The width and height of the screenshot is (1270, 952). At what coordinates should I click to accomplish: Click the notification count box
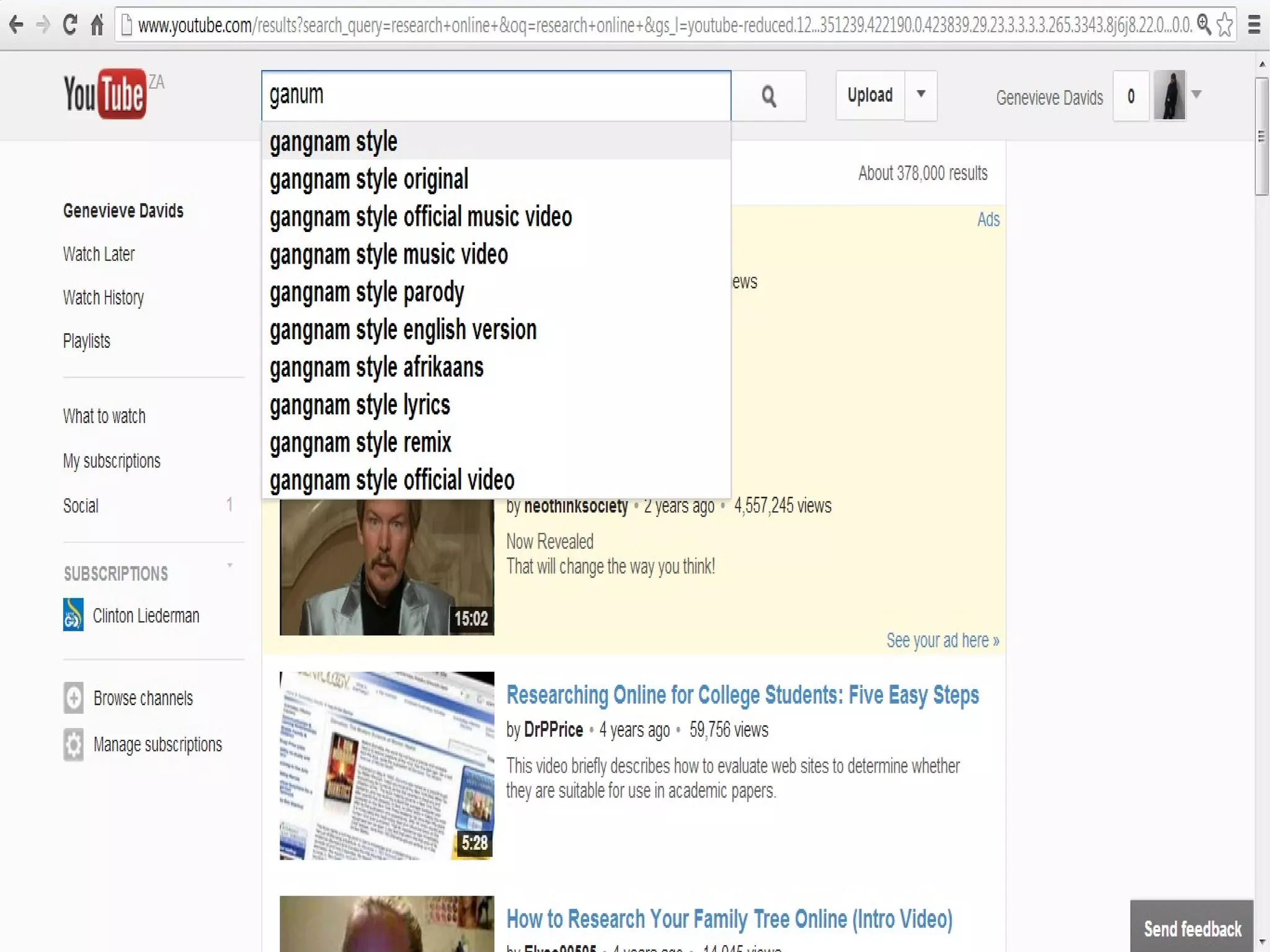click(1131, 96)
